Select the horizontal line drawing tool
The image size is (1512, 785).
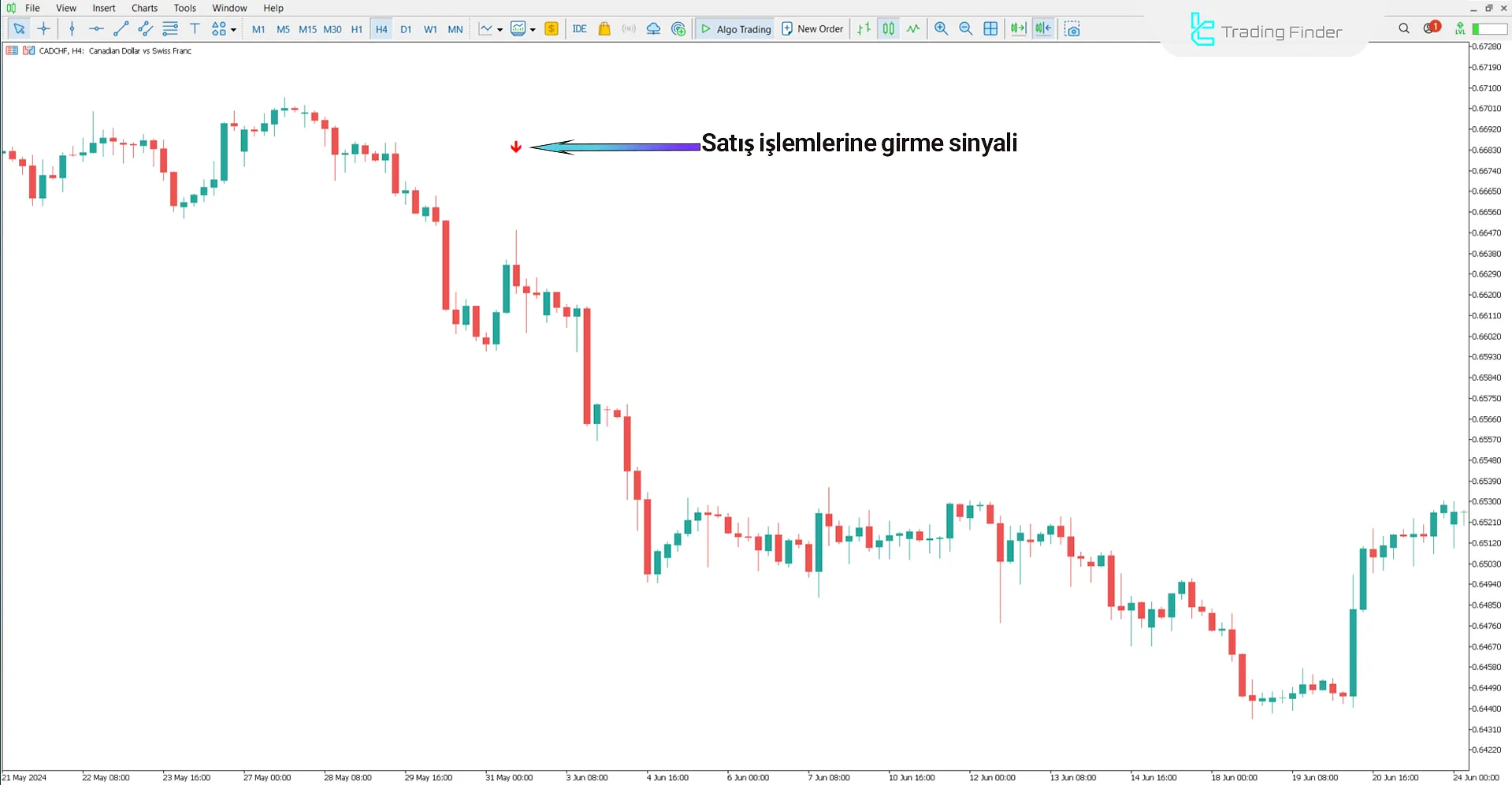[96, 28]
